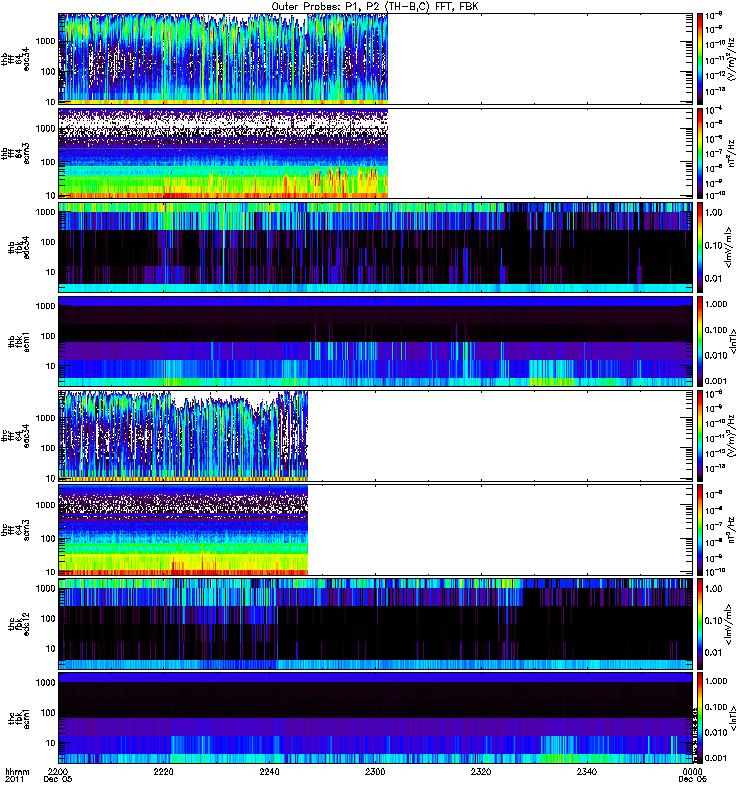Screen dimensions: 750x800
Task: Click the <|mV/m|> units label of thb fbk edc34
Action: (729, 247)
